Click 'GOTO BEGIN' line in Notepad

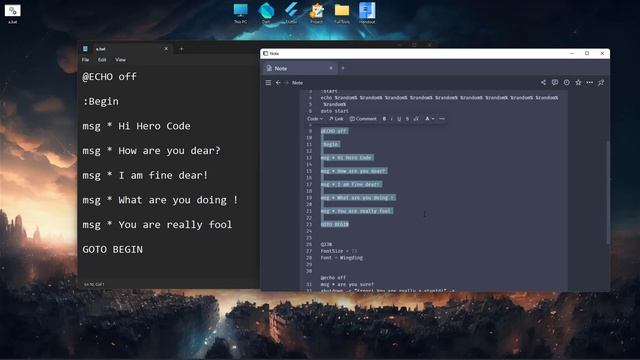pos(113,249)
